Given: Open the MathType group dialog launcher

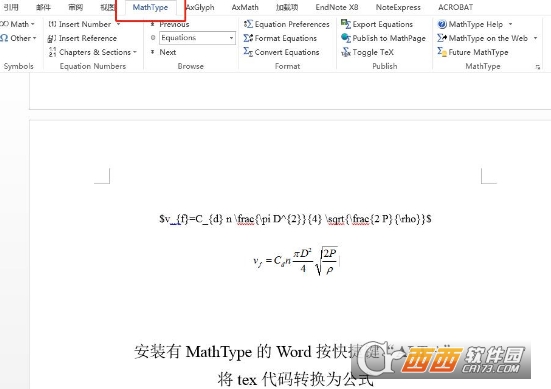Looking at the screenshot, I should tap(538, 67).
